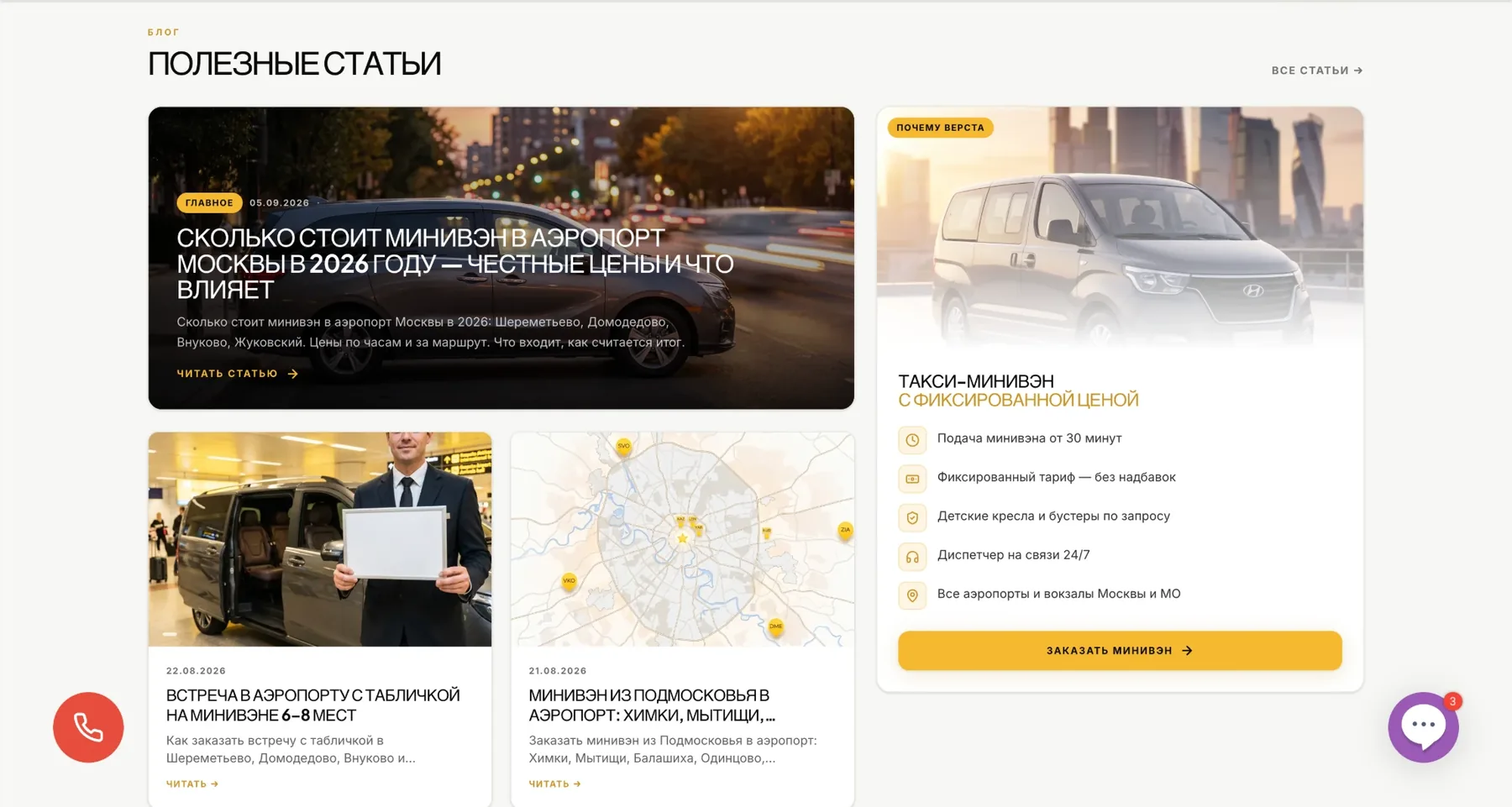The height and width of the screenshot is (807, 1512).
Task: Click the ZIA airport marker on map
Action: pyautogui.click(x=845, y=530)
